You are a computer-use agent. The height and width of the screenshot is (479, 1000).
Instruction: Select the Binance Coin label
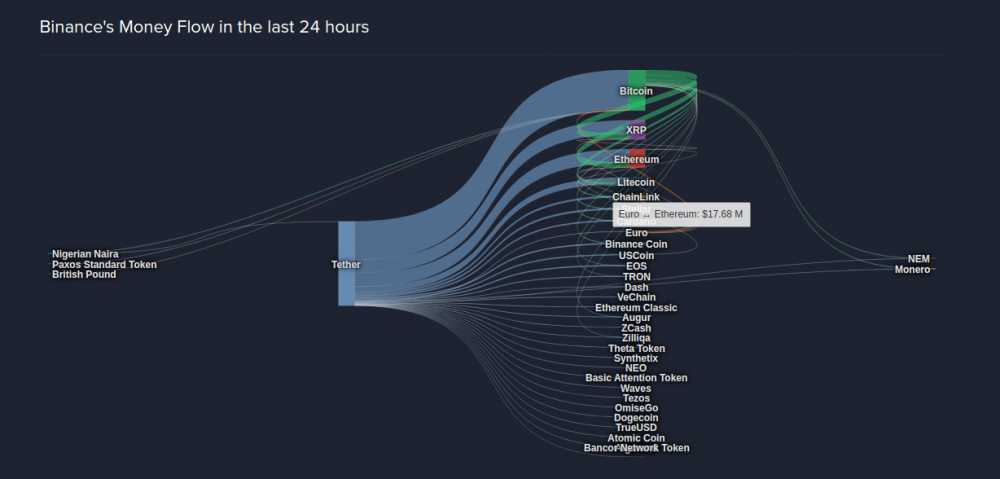click(636, 244)
